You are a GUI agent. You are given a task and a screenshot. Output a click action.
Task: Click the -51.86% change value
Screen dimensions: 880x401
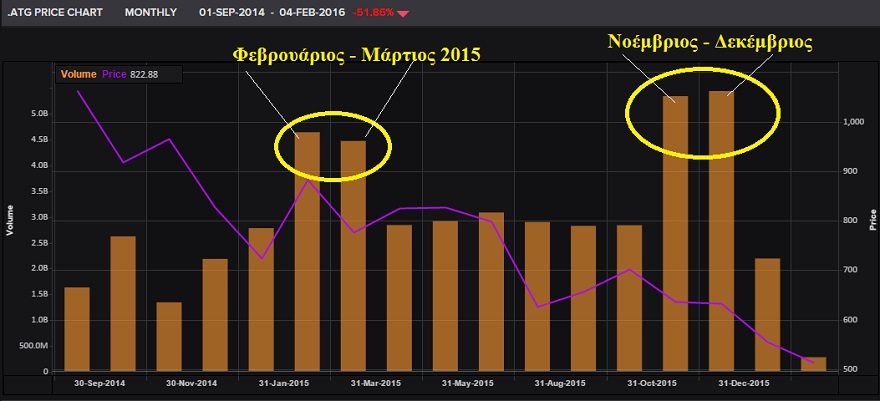(x=371, y=14)
